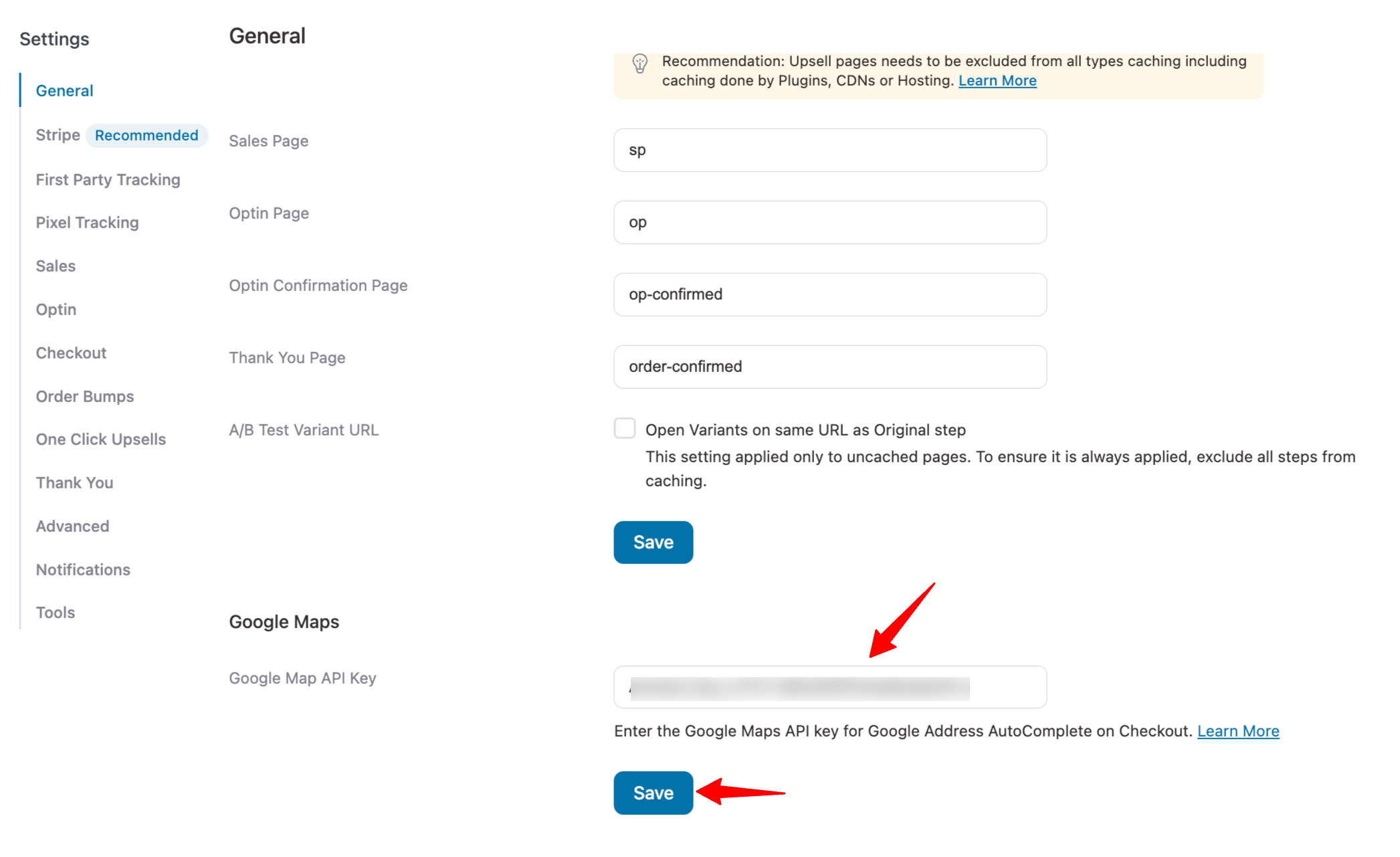This screenshot has height=857, width=1400.
Task: Click the Sales Page input field
Action: pyautogui.click(x=829, y=150)
